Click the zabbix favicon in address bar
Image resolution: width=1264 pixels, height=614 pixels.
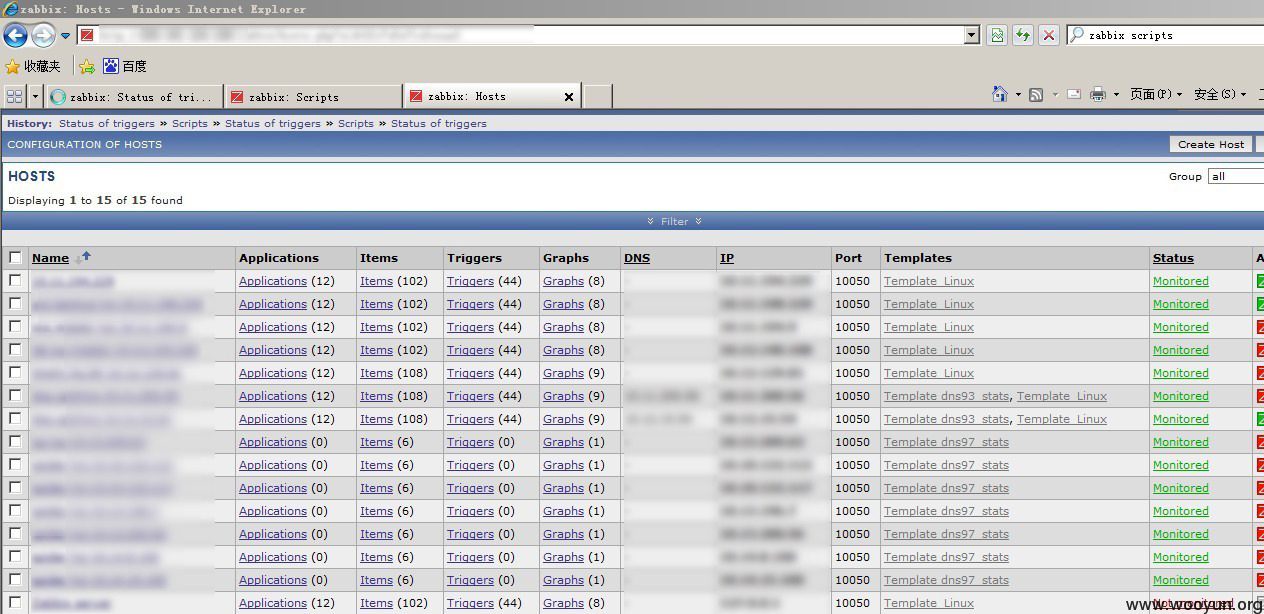click(87, 35)
